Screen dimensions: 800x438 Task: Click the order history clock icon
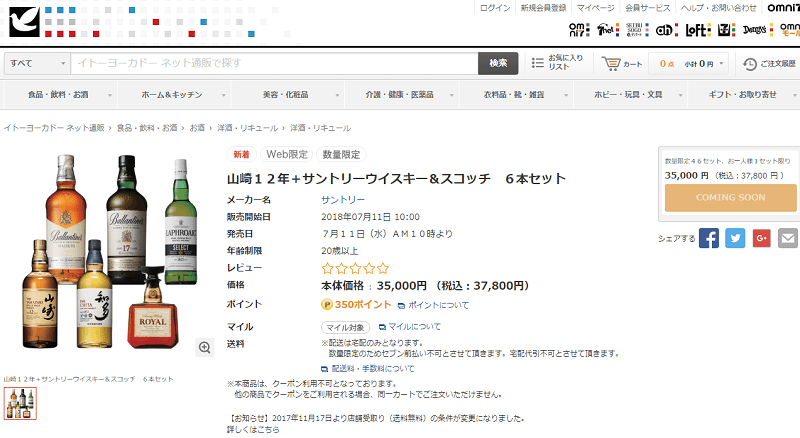point(749,64)
